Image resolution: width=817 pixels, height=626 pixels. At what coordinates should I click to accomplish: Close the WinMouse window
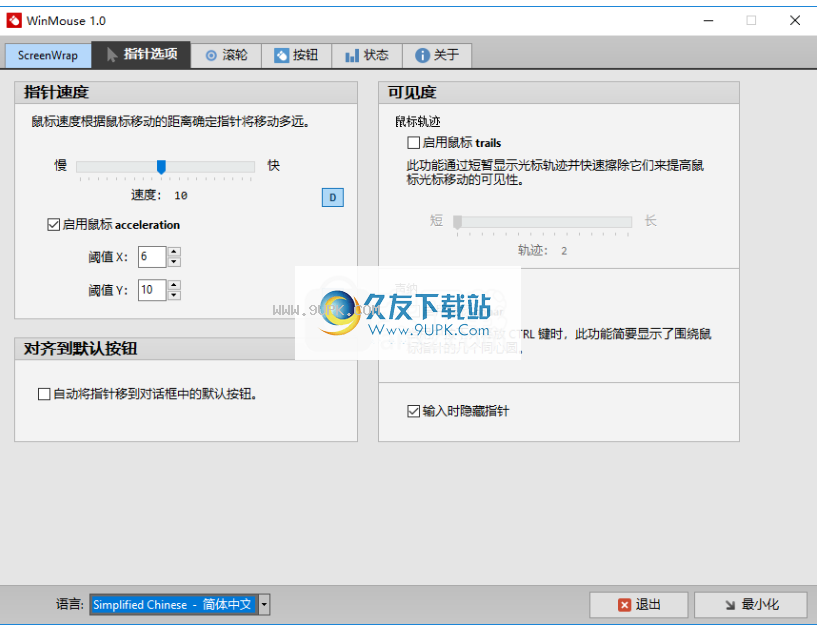tap(795, 20)
